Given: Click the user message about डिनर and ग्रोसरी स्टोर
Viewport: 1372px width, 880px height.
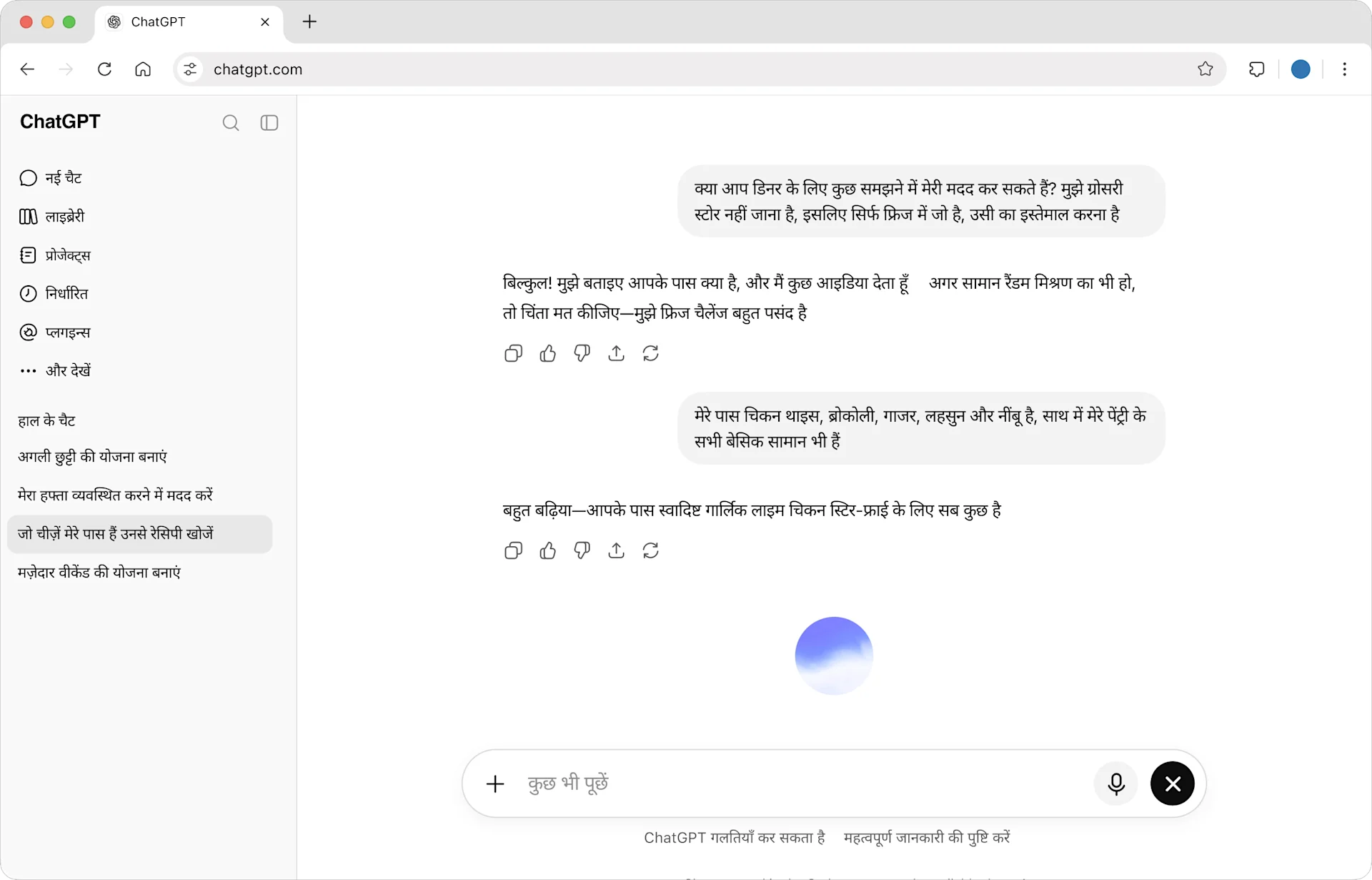Looking at the screenshot, I should point(921,202).
